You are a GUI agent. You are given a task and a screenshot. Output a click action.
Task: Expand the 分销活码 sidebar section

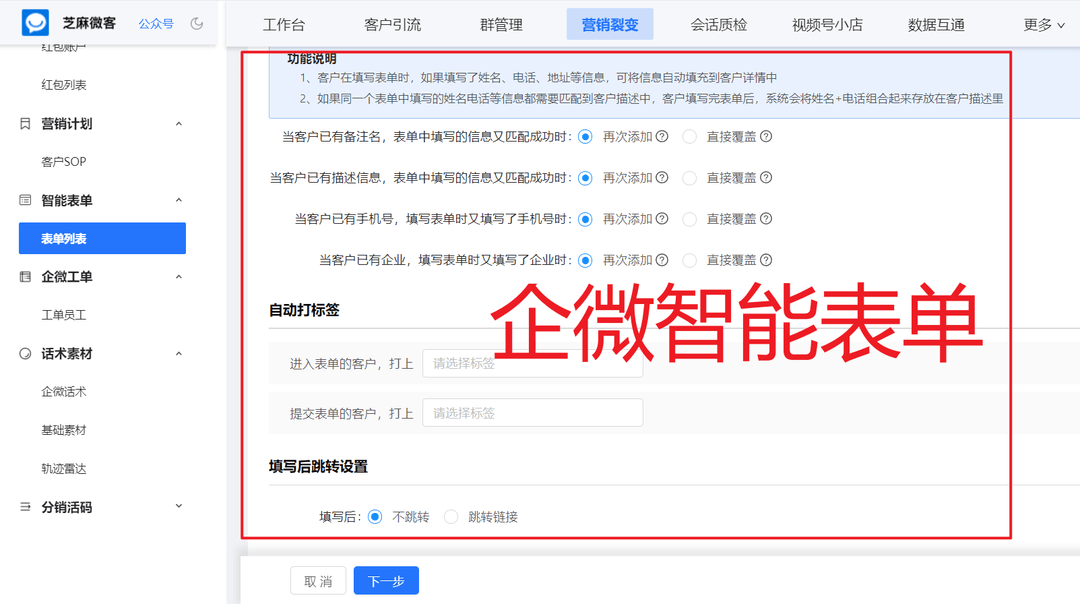pos(179,507)
